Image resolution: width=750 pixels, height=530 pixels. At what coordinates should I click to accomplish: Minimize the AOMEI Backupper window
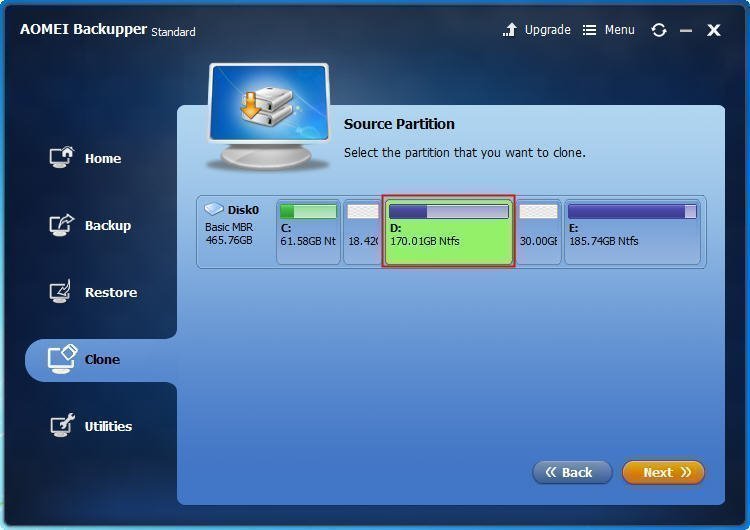pyautogui.click(x=686, y=31)
